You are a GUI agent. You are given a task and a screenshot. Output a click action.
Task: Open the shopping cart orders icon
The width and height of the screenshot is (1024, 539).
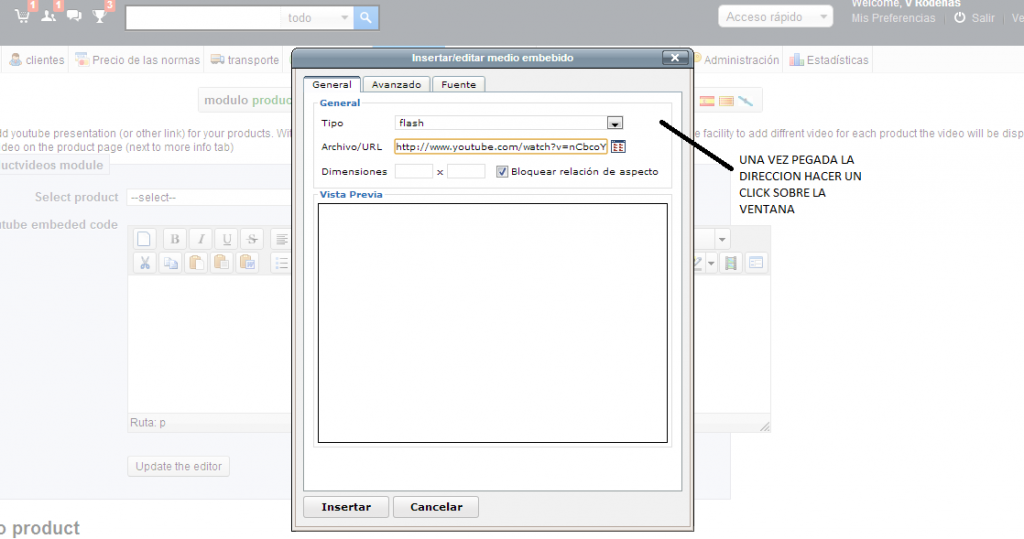(22, 16)
